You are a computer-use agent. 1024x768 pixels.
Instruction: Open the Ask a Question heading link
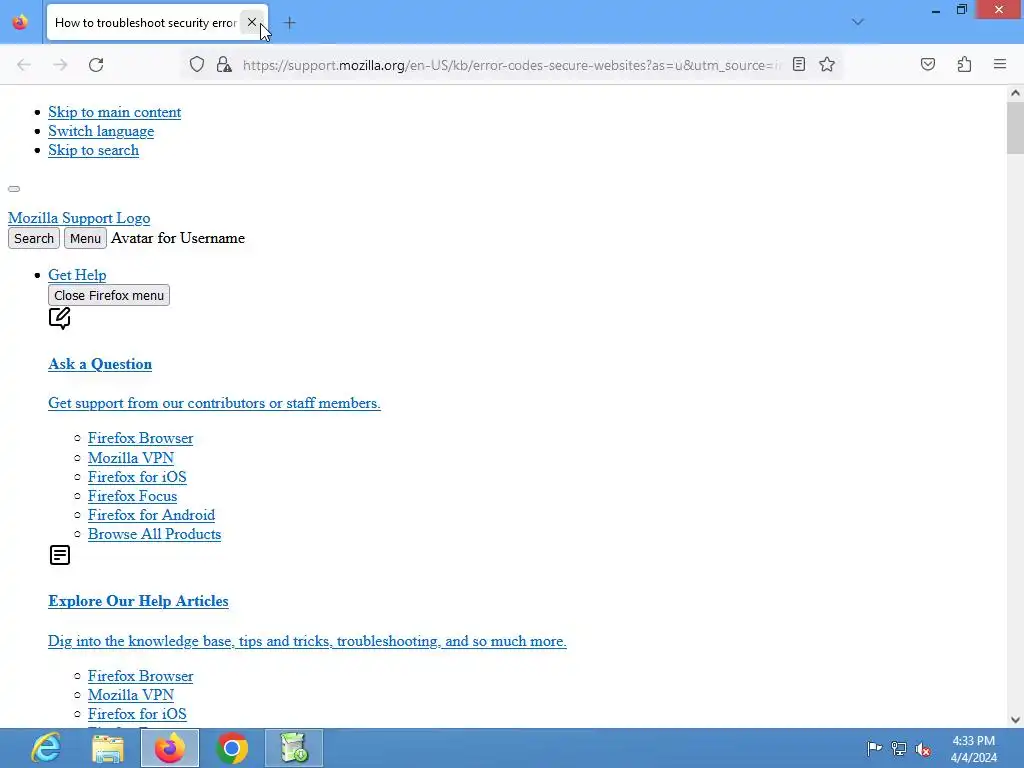click(100, 364)
